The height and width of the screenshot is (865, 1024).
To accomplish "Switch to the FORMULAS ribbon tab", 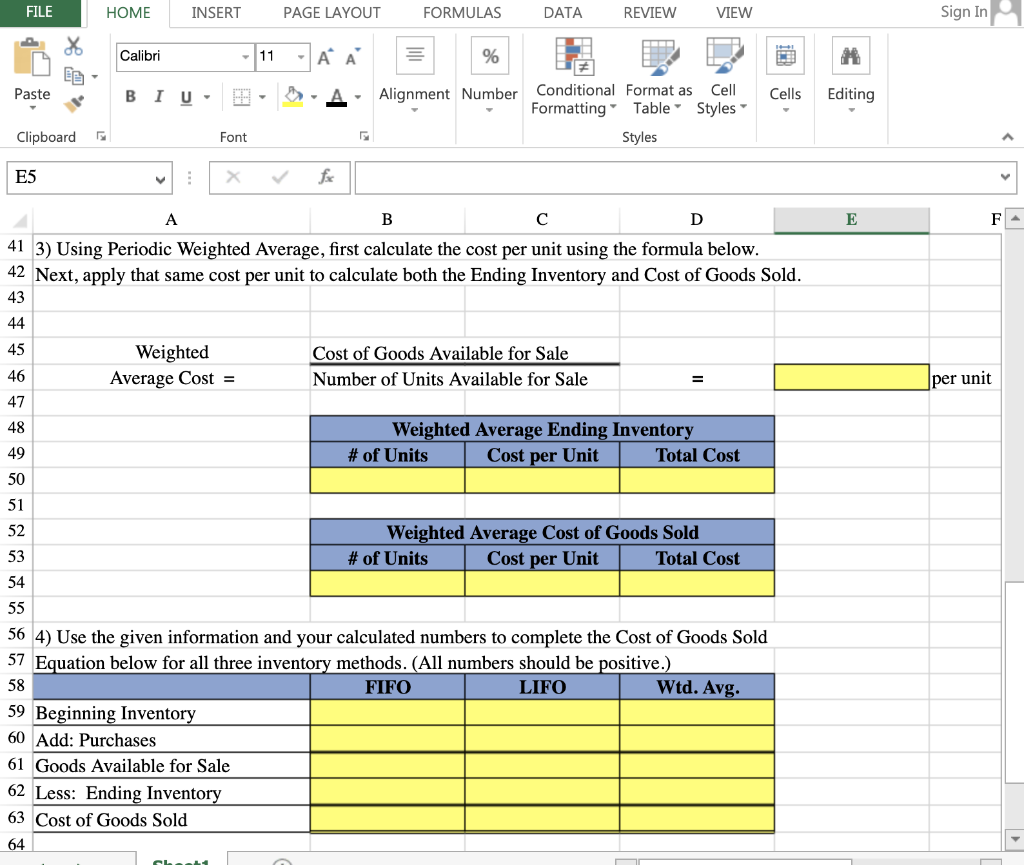I will pyautogui.click(x=461, y=13).
